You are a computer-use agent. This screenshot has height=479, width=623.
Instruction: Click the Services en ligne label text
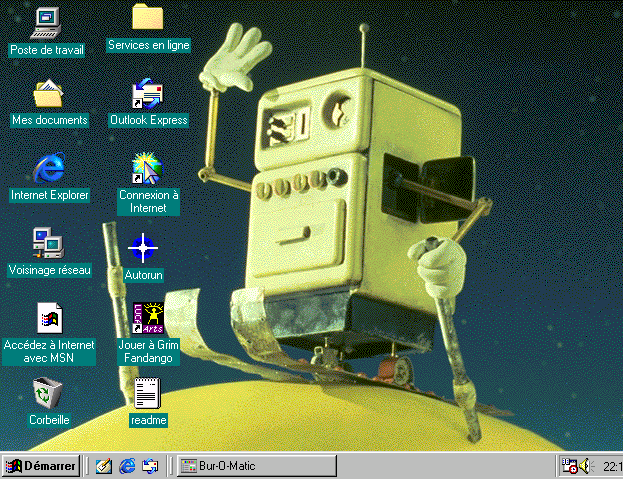pyautogui.click(x=149, y=45)
